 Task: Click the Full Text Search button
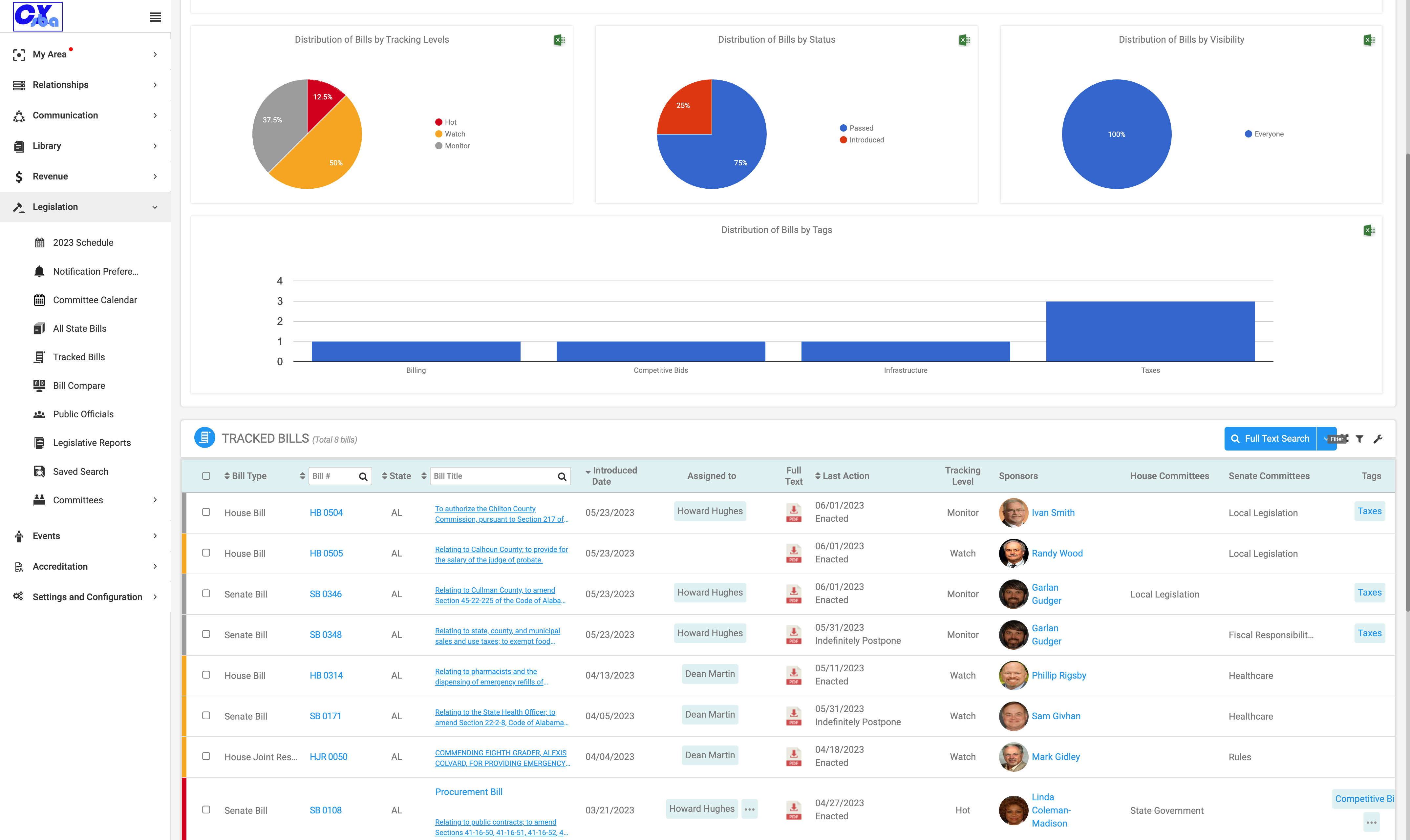pos(1270,439)
